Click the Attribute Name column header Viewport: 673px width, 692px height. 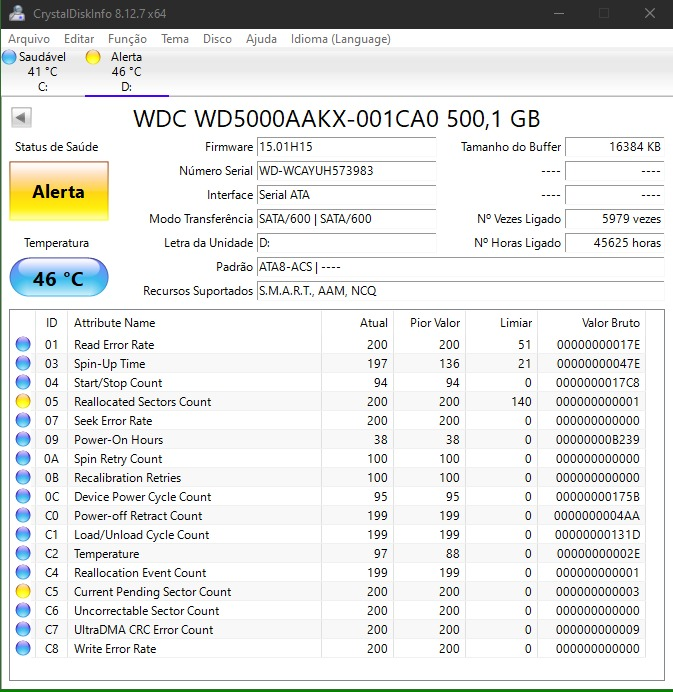coord(195,323)
